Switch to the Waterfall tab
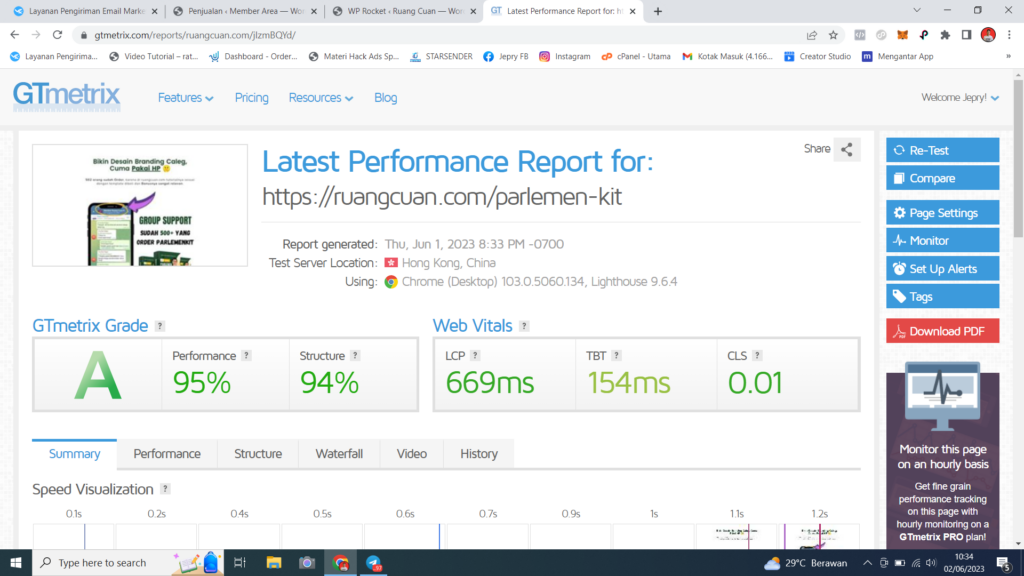This screenshot has width=1024, height=576. (339, 454)
